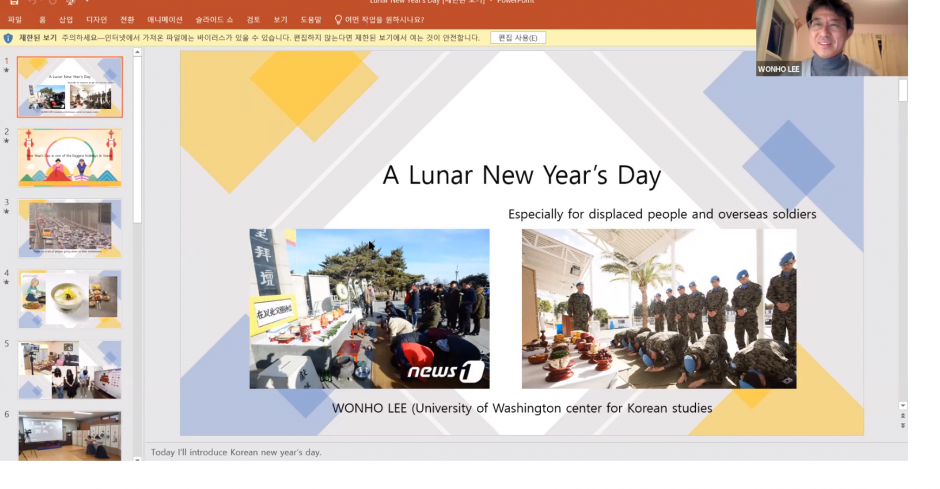
Task: Click the 'WONHO LEE' participant name label
Action: (778, 70)
